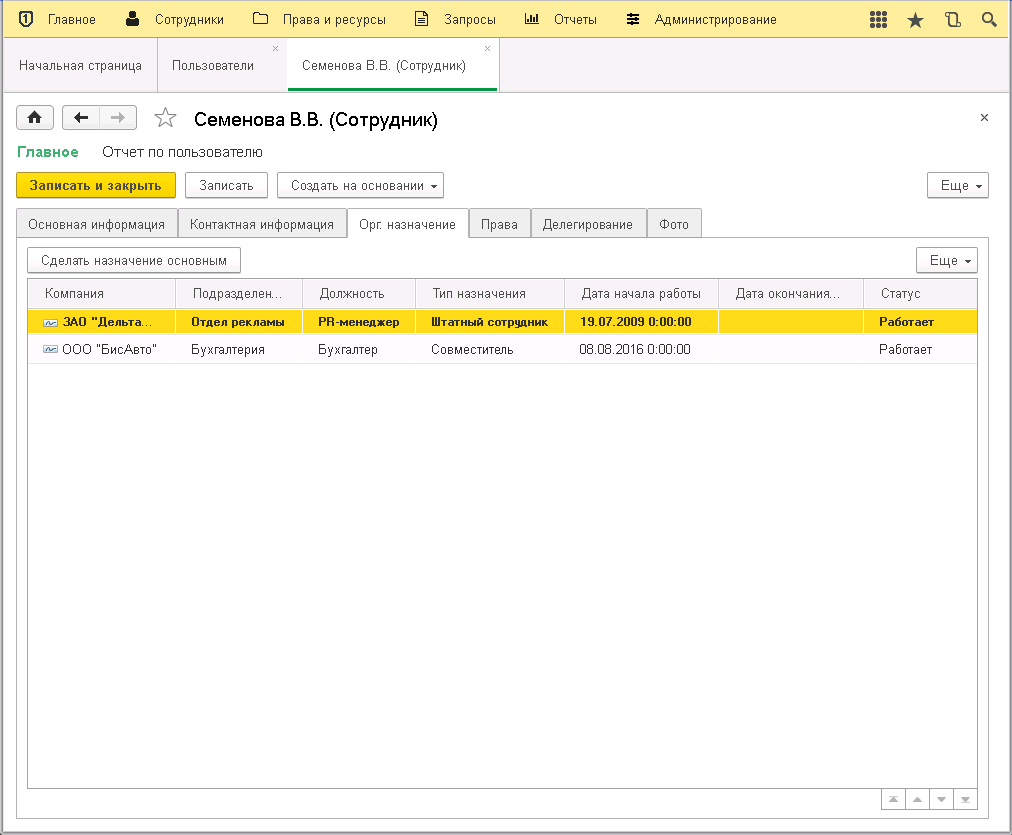Jump to first row with top arrow
This screenshot has height=835, width=1012.
893,800
